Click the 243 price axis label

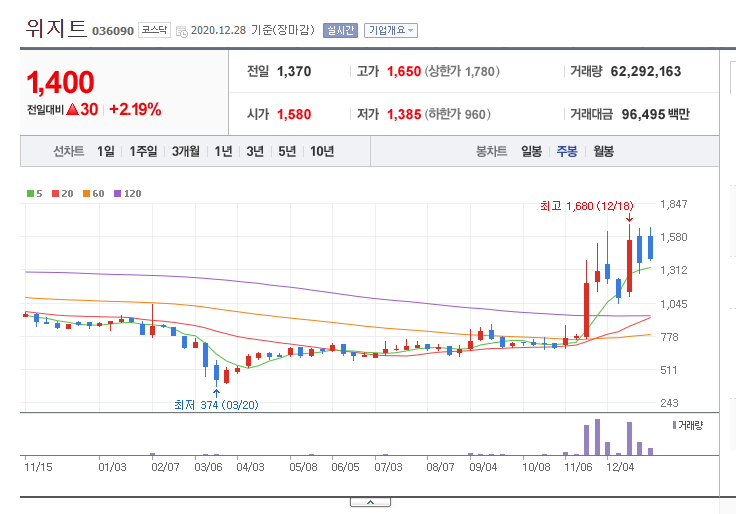click(x=669, y=403)
